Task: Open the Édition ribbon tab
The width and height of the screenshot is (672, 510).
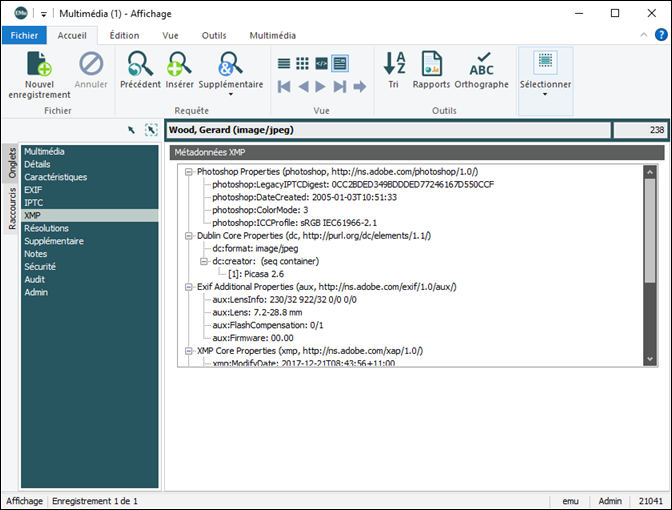Action: [x=124, y=35]
